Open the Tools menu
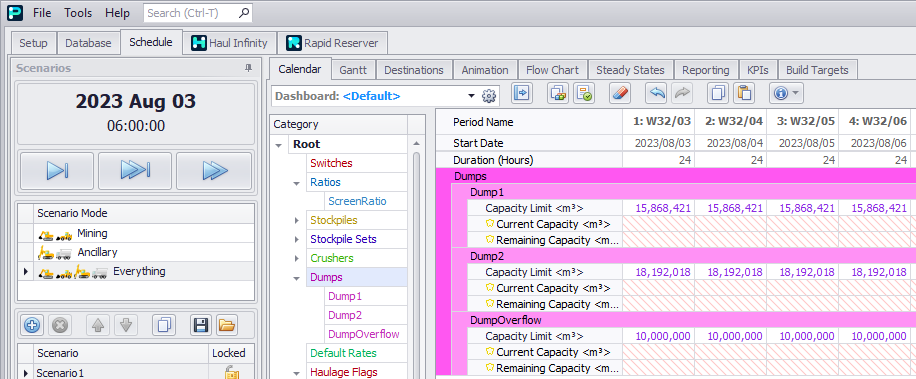 (78, 12)
